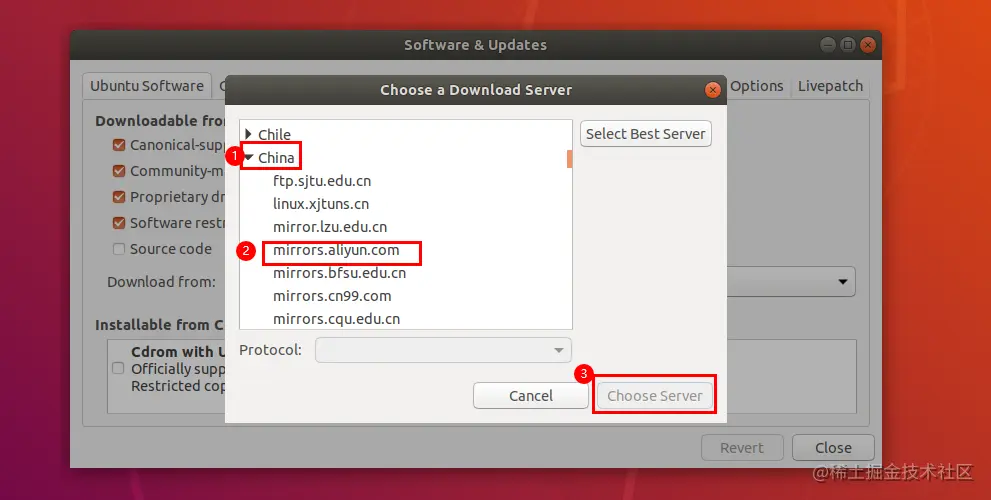
Task: Toggle Software restricted checkbox
Action: tap(119, 223)
